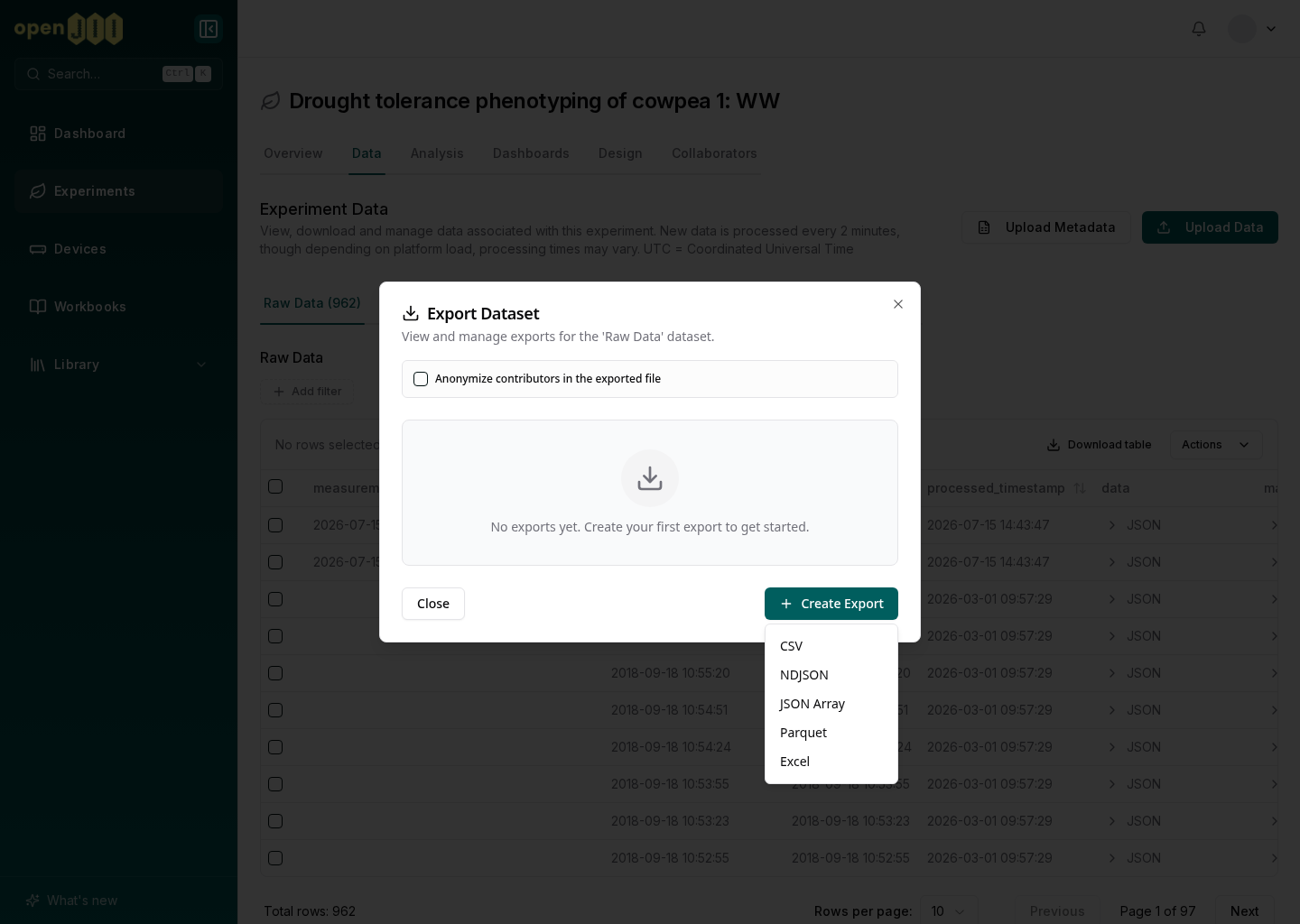Toggle the select-all rows header checkbox
The width and height of the screenshot is (1300, 924).
pos(275,486)
